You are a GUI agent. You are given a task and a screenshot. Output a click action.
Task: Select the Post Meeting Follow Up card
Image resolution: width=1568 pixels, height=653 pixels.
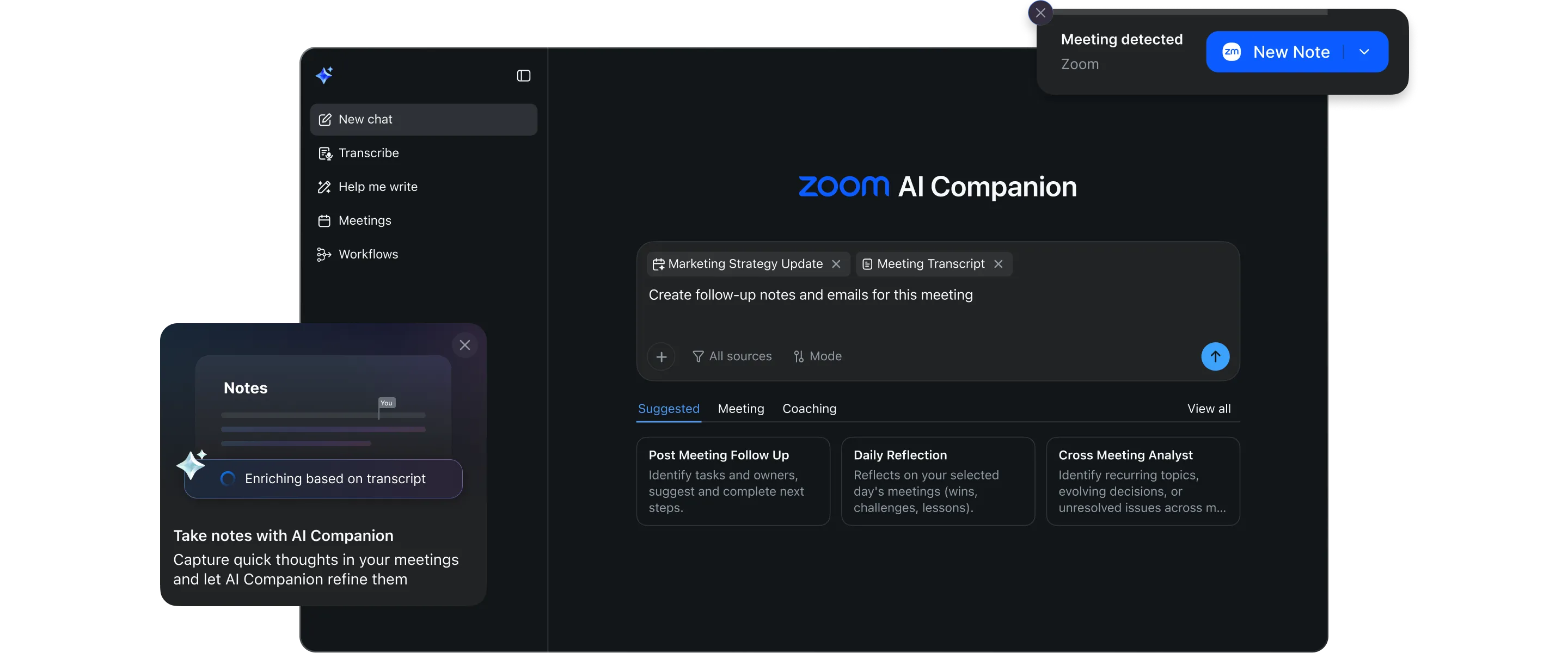733,481
